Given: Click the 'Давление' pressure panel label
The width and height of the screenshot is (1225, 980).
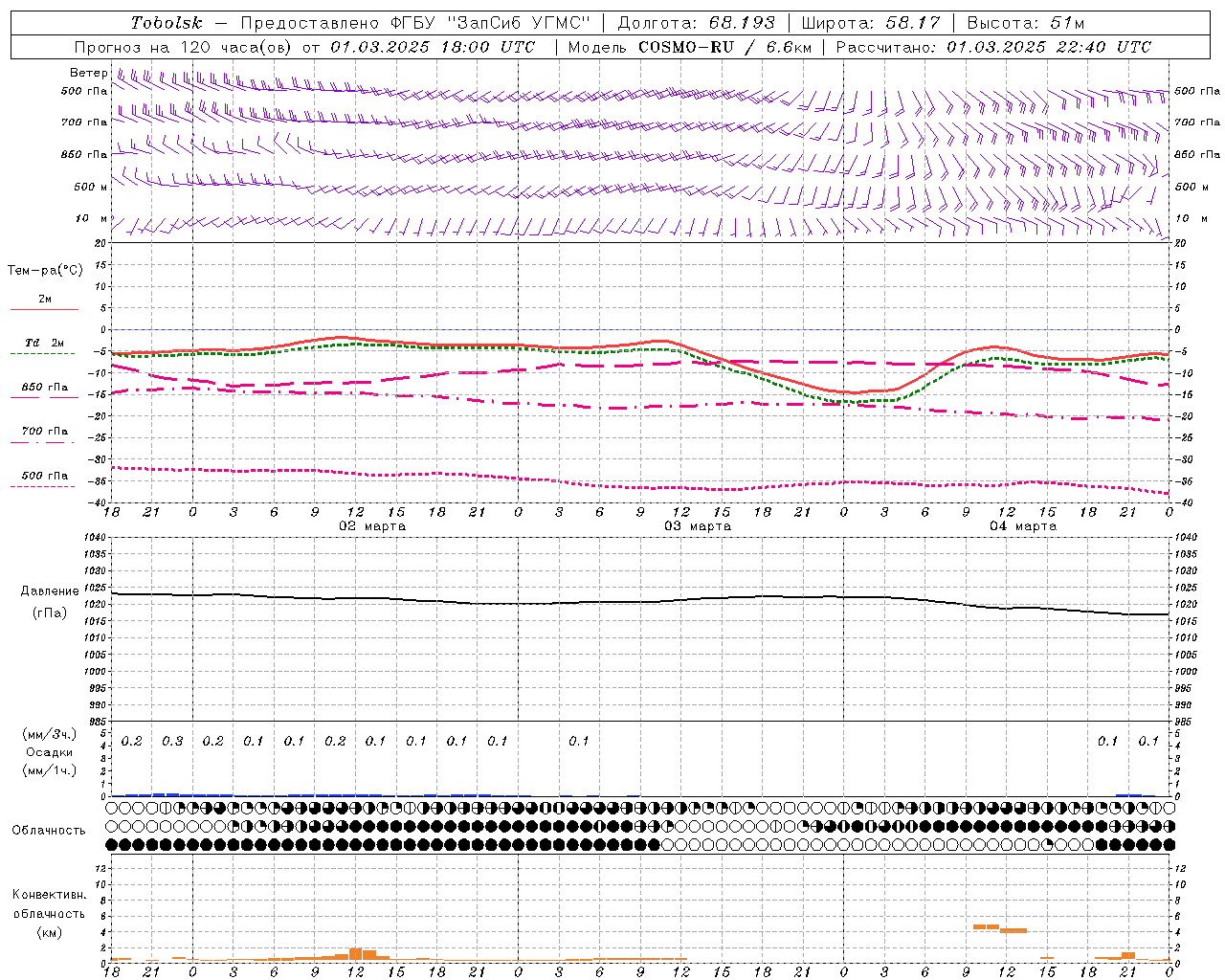Looking at the screenshot, I should click(x=50, y=591).
